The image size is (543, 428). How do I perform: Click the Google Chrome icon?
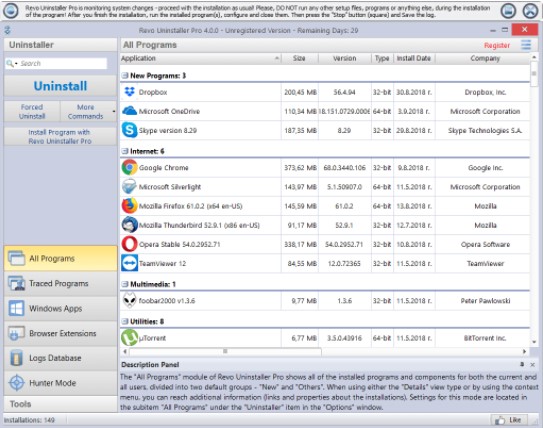point(130,168)
